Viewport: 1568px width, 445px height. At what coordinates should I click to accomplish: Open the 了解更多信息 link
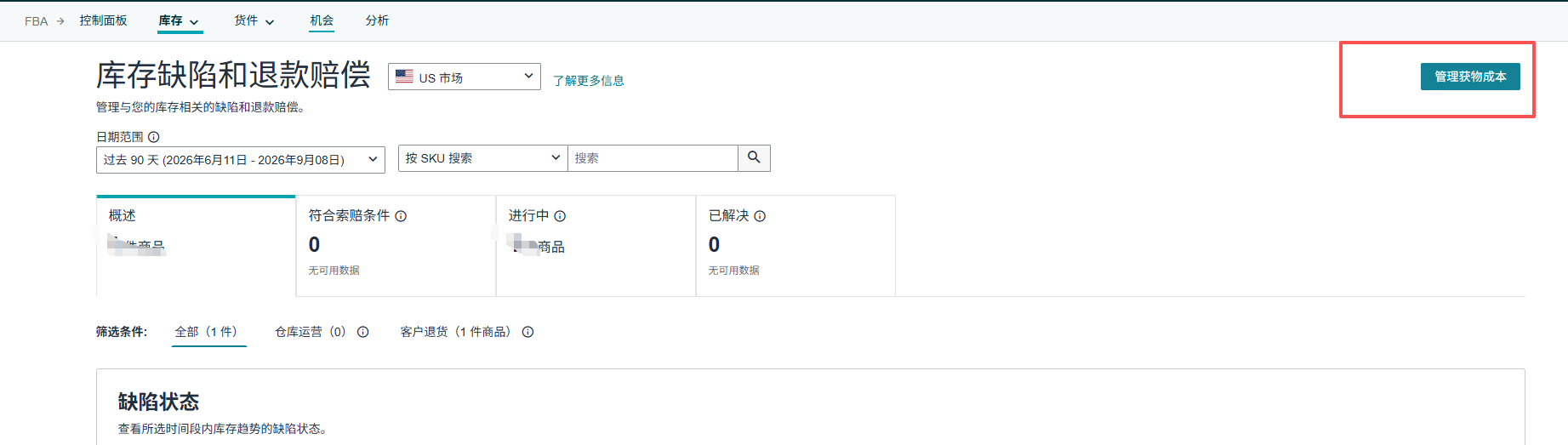click(588, 81)
